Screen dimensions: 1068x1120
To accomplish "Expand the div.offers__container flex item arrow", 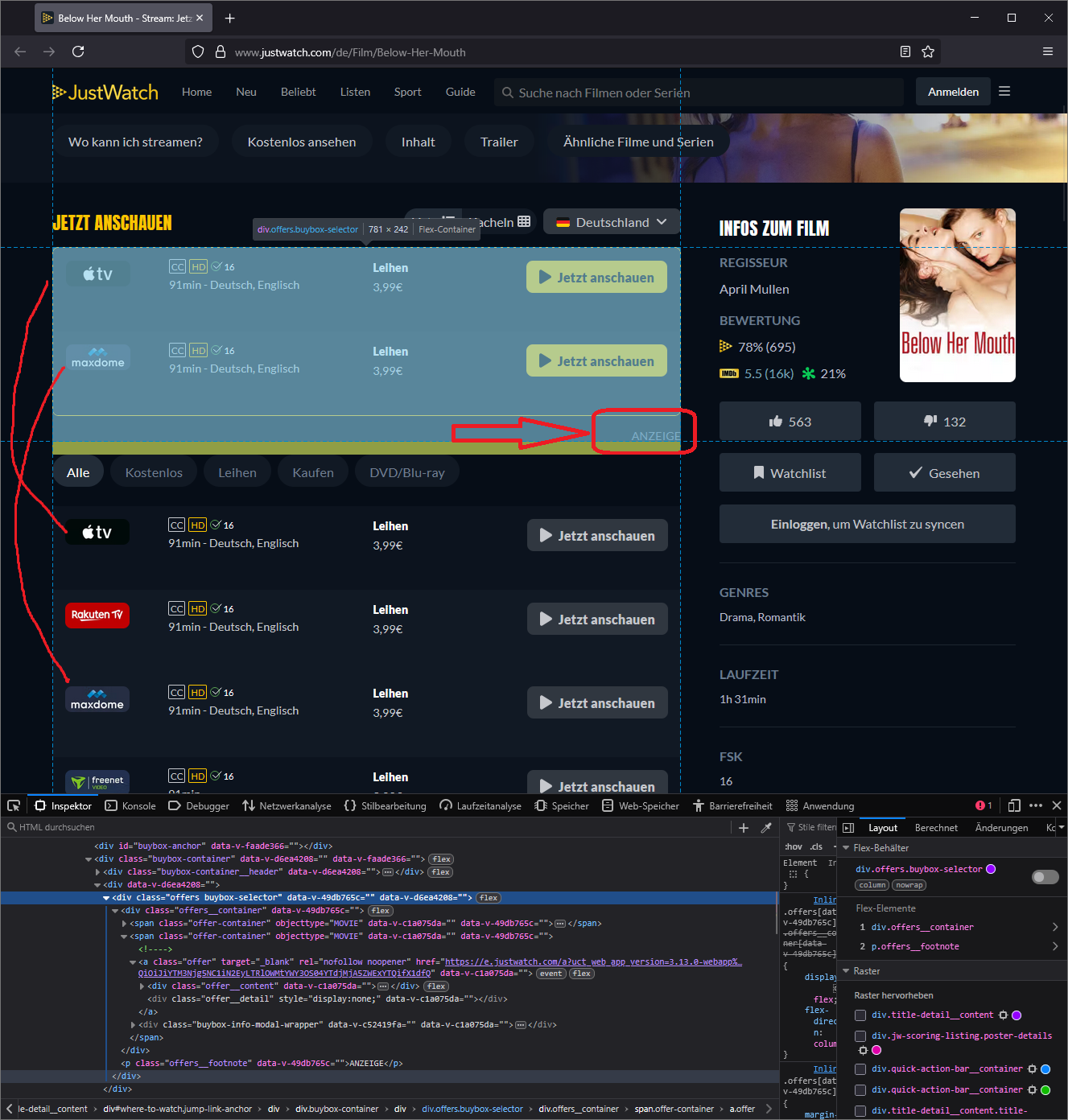I will pyautogui.click(x=1055, y=927).
